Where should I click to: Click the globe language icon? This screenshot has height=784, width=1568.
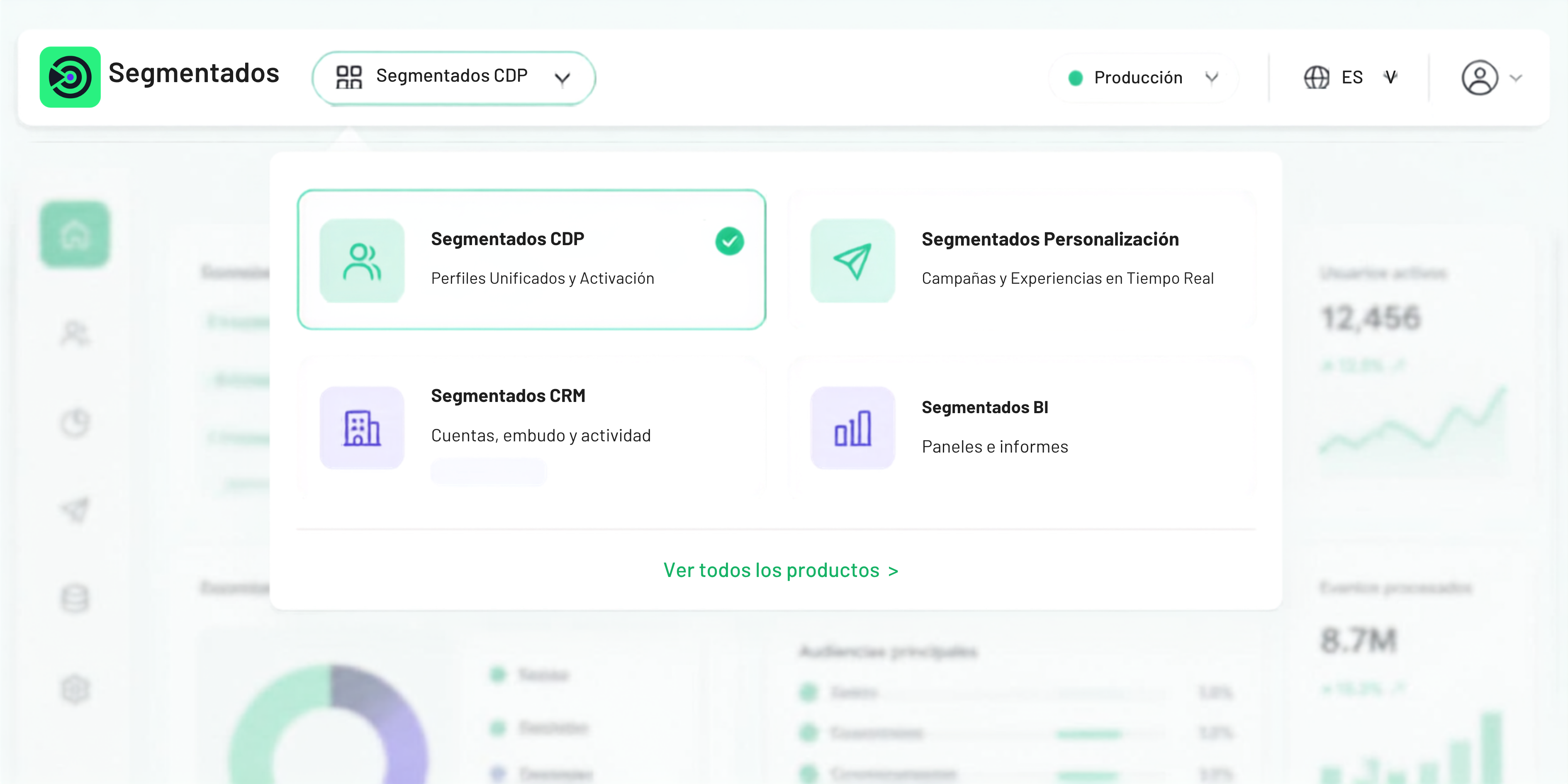pyautogui.click(x=1317, y=77)
